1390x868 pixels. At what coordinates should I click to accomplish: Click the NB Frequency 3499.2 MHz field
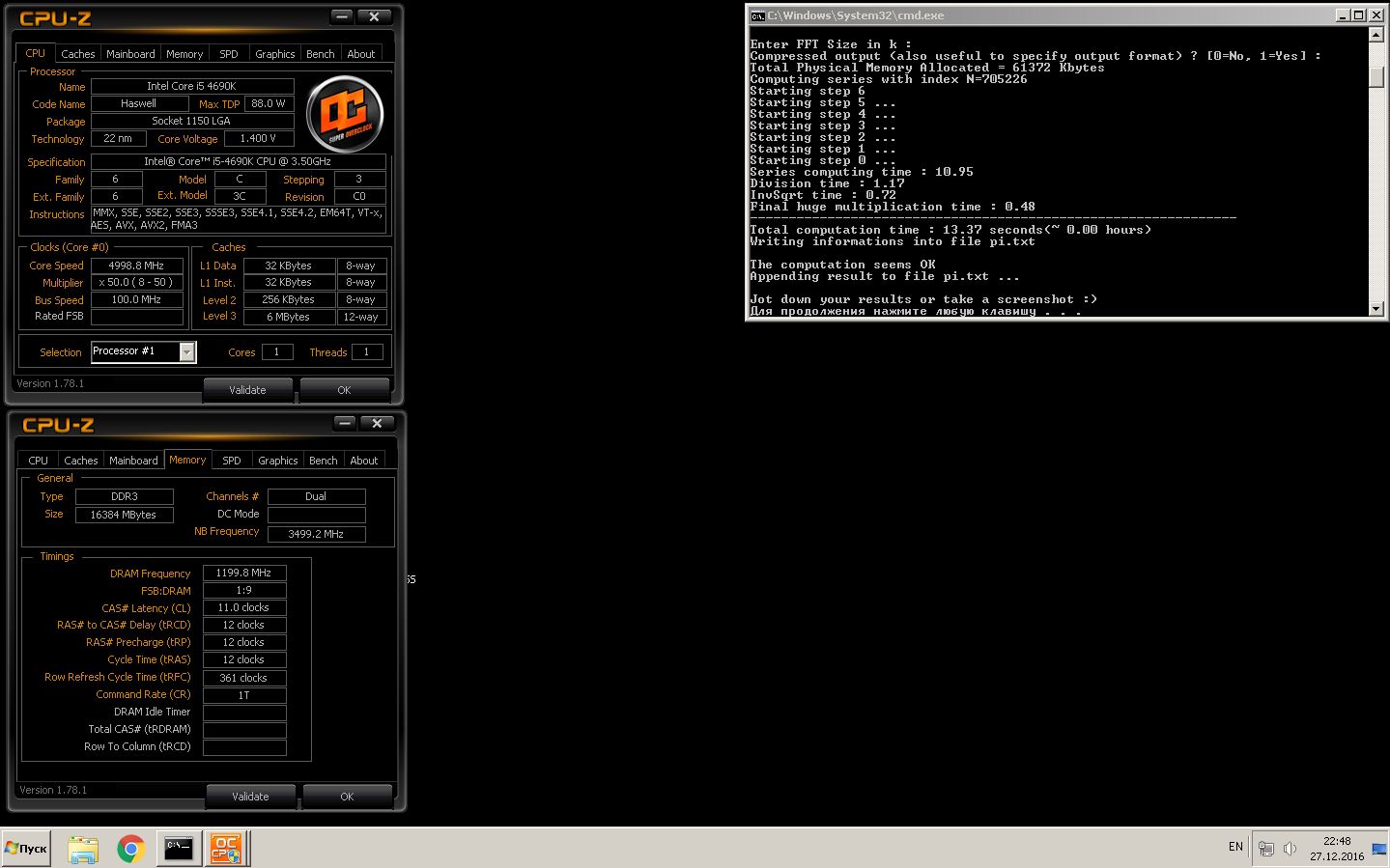tap(316, 534)
